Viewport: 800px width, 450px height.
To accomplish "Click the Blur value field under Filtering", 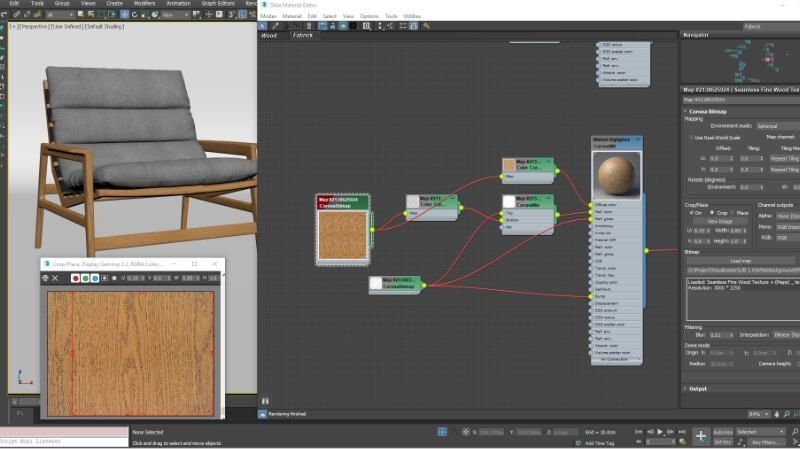I will 720,335.
